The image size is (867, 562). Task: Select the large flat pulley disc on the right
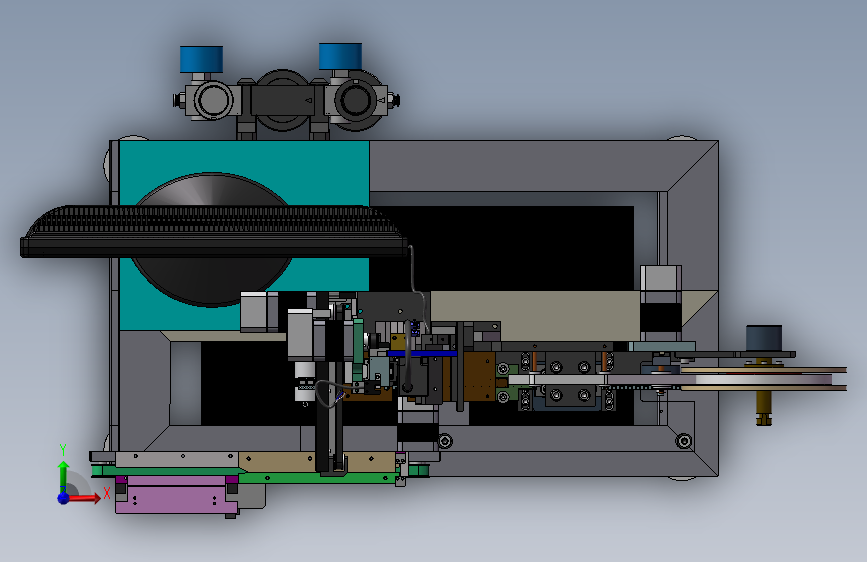tap(763, 379)
